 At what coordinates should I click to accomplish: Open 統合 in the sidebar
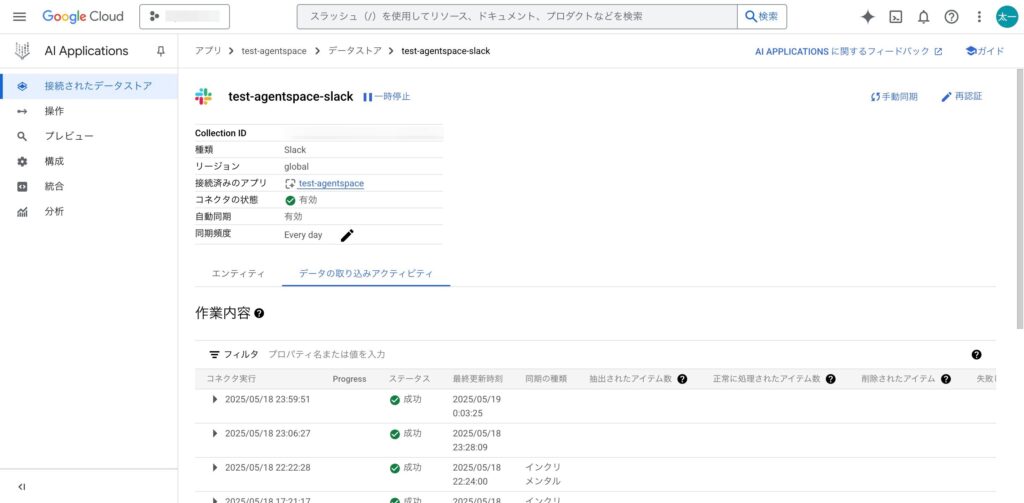(x=89, y=186)
